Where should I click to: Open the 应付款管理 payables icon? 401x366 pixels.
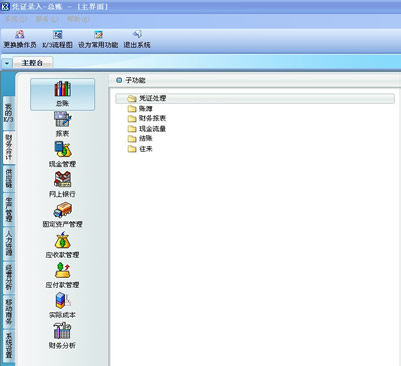click(62, 275)
